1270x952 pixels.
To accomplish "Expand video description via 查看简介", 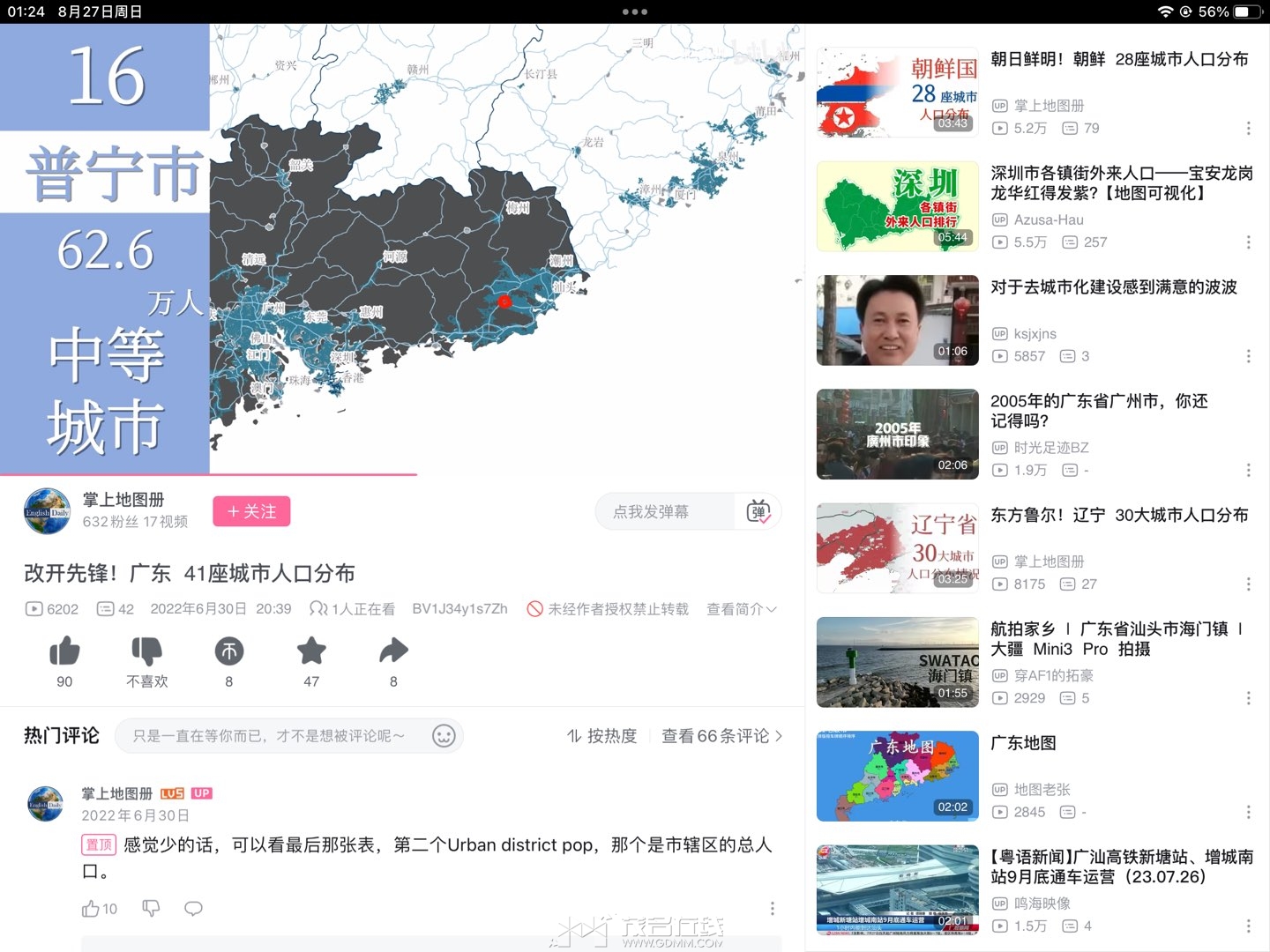I will click(x=741, y=609).
